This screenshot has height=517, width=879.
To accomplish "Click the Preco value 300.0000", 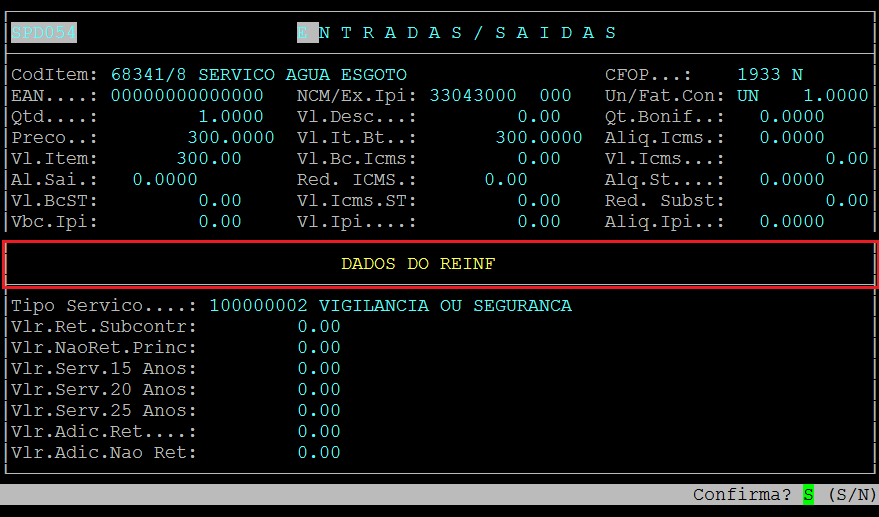I will [x=231, y=138].
